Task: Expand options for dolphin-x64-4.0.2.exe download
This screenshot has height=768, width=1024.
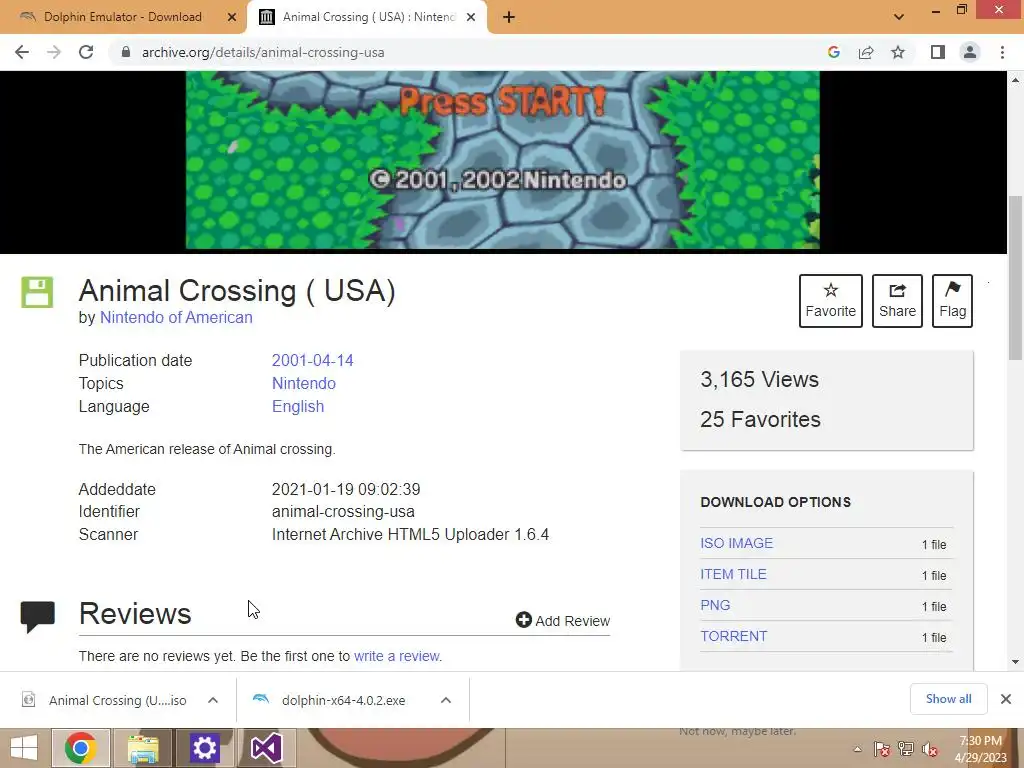Action: [x=446, y=700]
